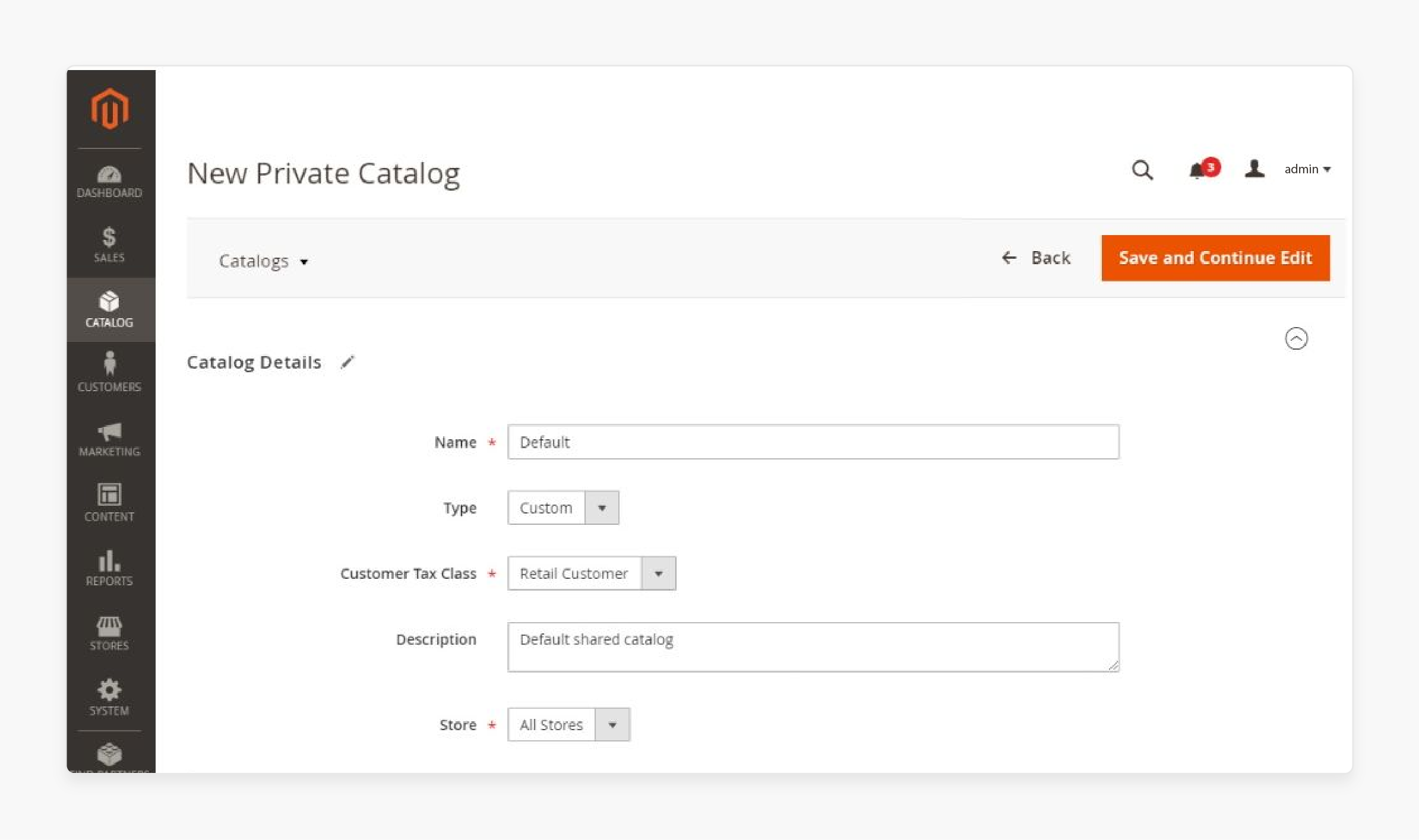Viewport: 1419px width, 840px height.
Task: Click into the Name input field
Action: (813, 442)
